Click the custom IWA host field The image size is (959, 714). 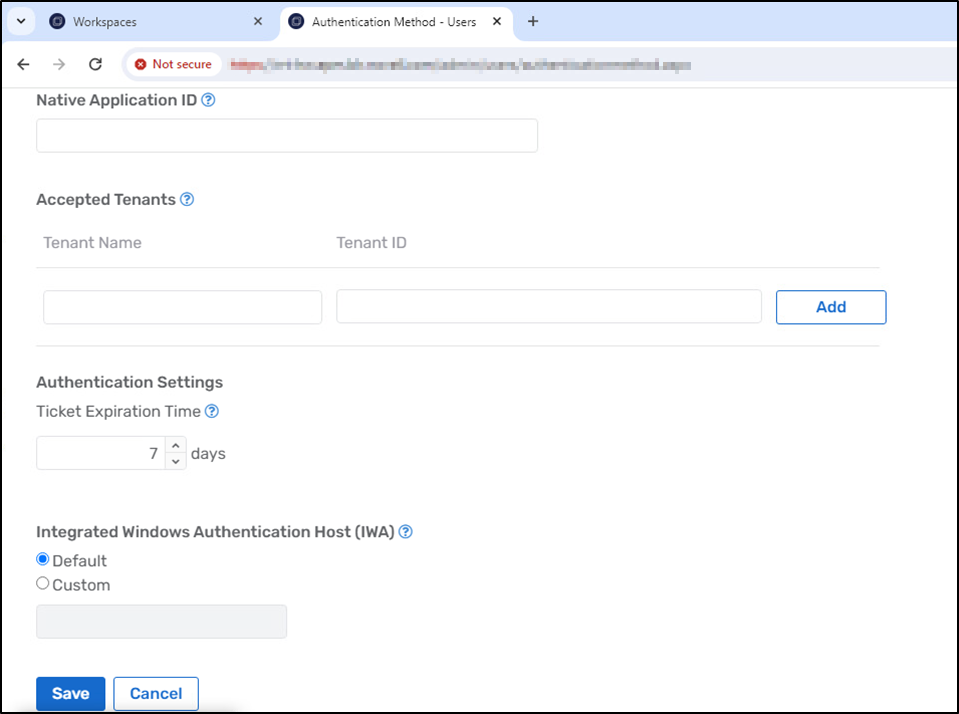(161, 622)
